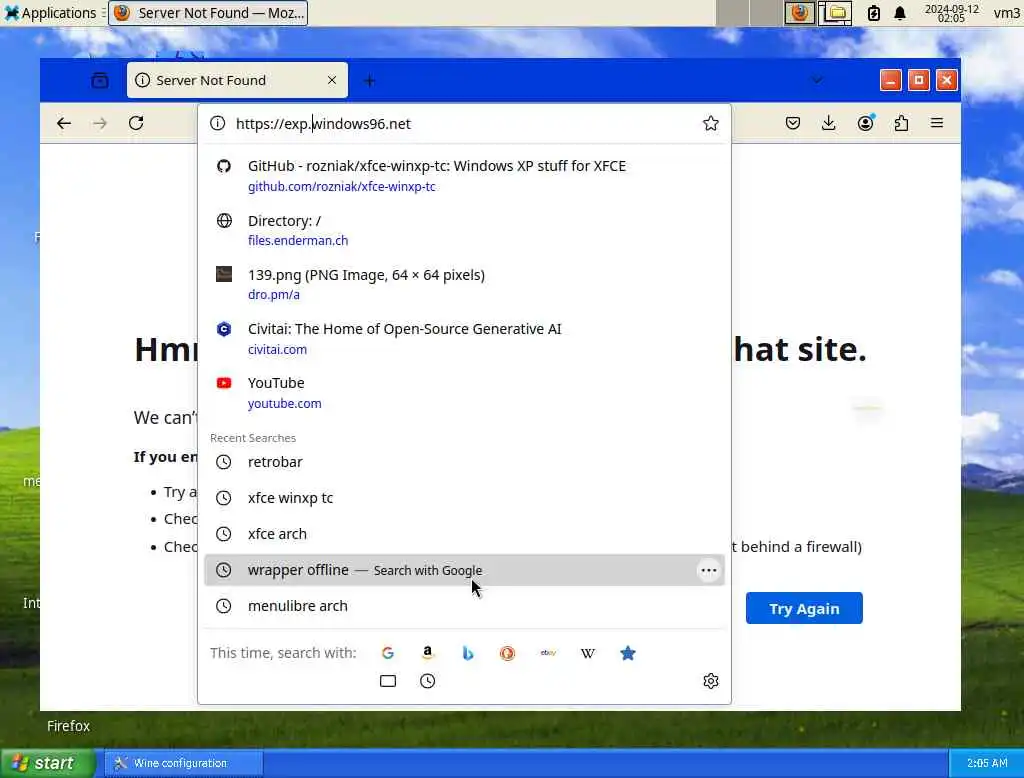Viewport: 1024px width, 778px height.
Task: Select recent search 'retrobar'
Action: pos(464,462)
